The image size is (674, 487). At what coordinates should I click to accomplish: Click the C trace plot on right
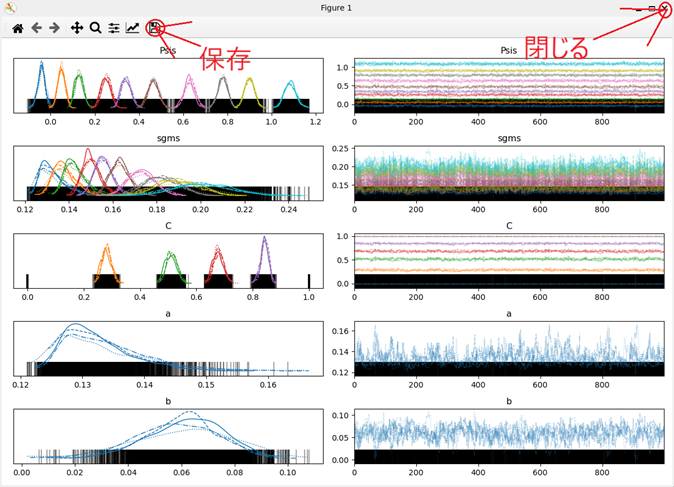coord(510,261)
